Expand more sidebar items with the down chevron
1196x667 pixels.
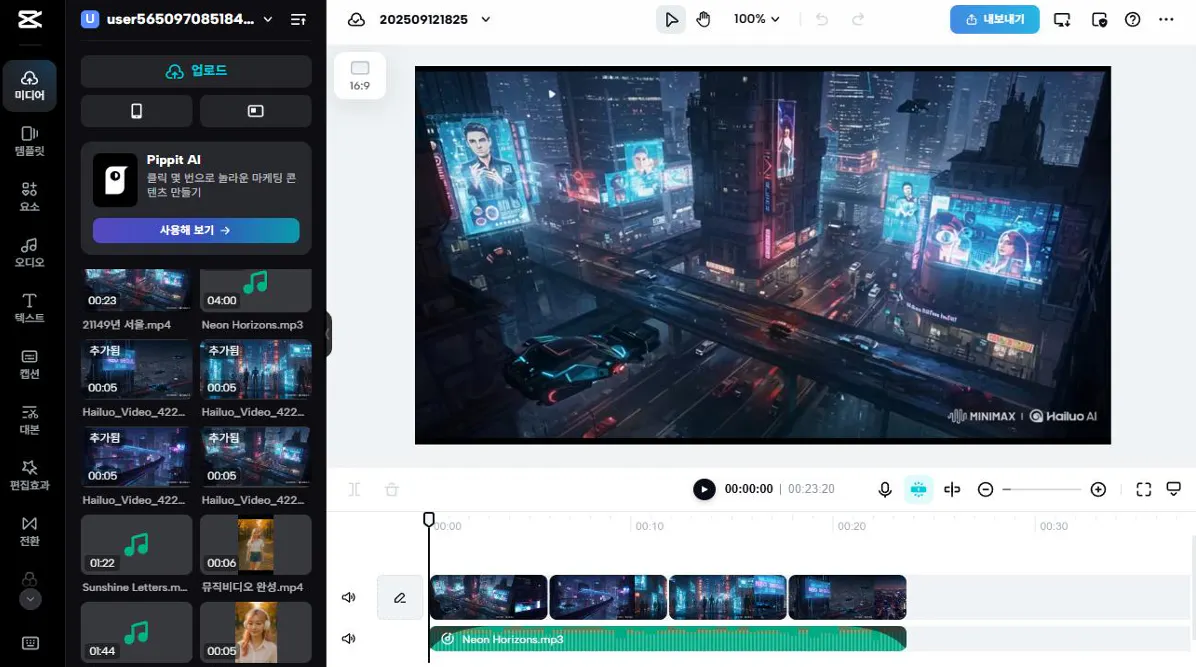(30, 599)
